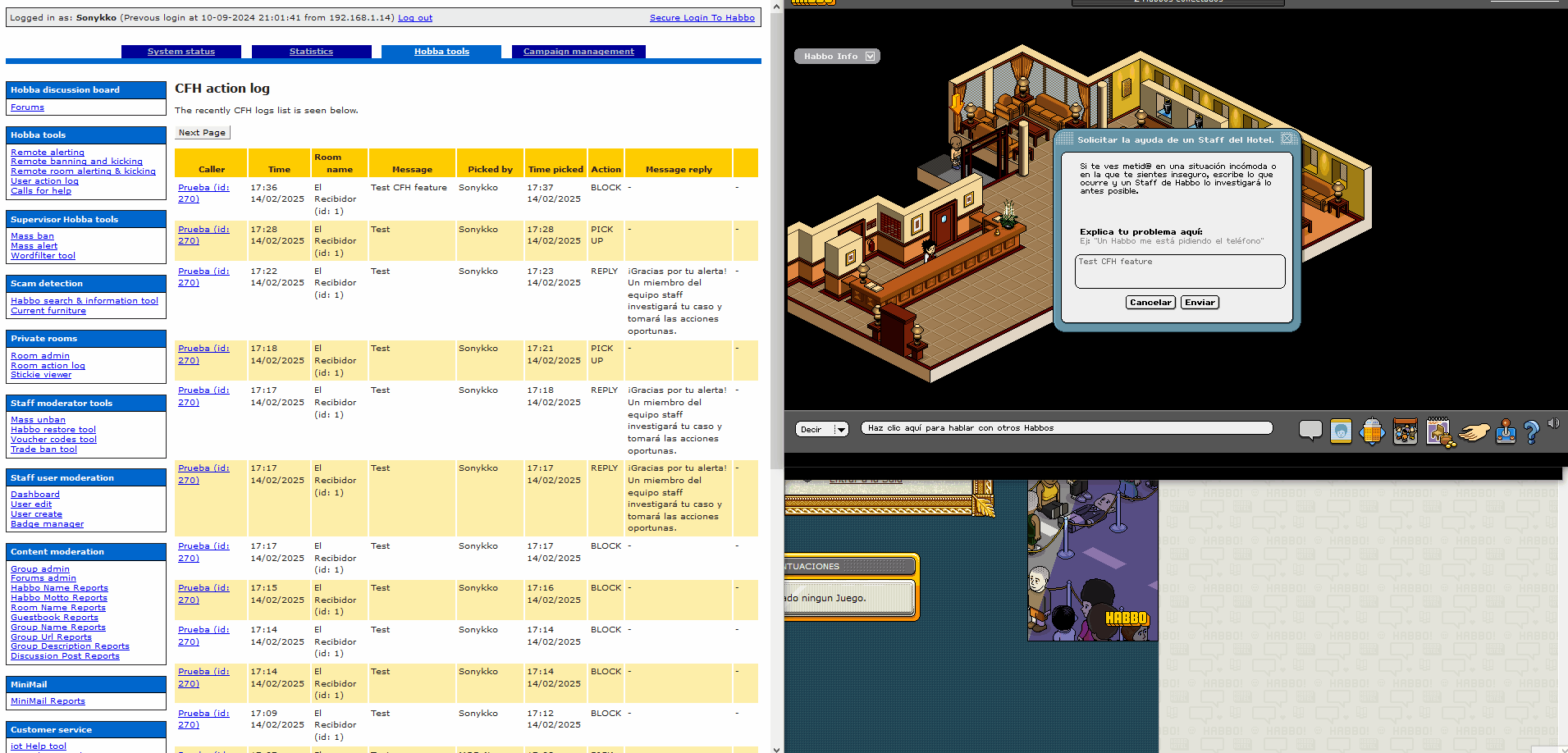Viewport: 1568px width, 753px height.
Task: Open Prueba (id: 270) caller at 17:22
Action: pyautogui.click(x=203, y=277)
